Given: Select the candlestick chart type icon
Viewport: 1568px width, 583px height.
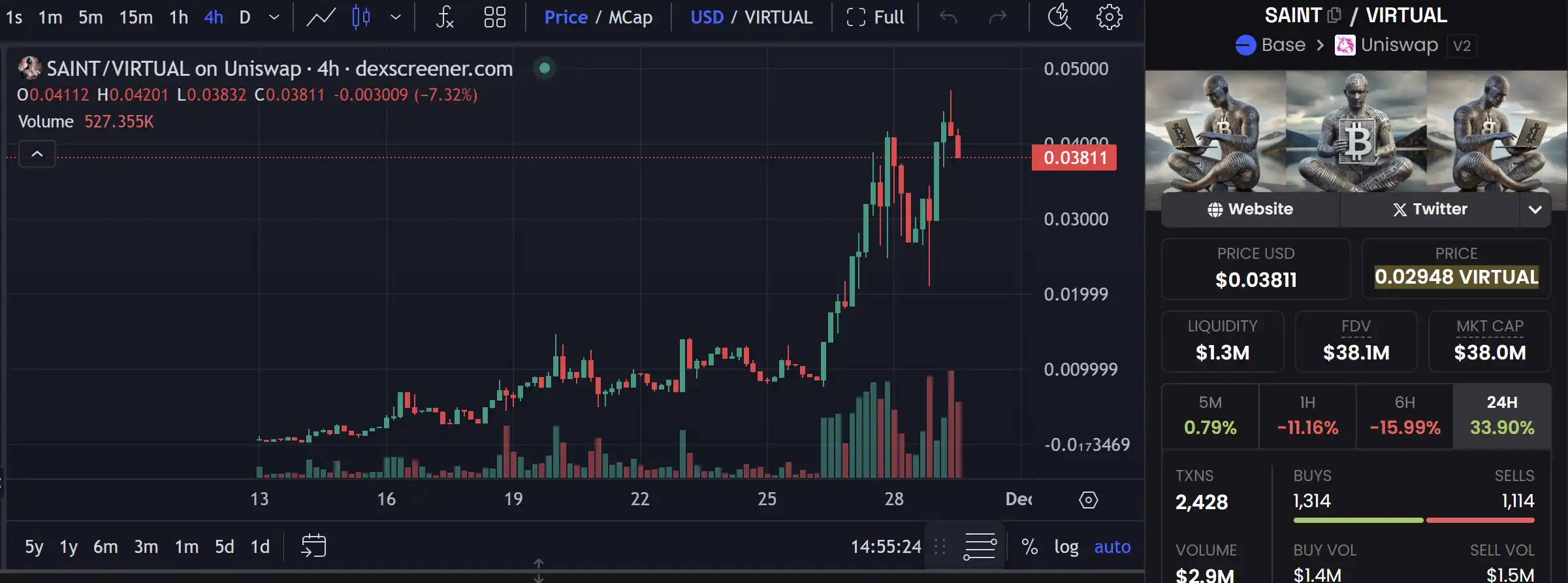Looking at the screenshot, I should 361,18.
